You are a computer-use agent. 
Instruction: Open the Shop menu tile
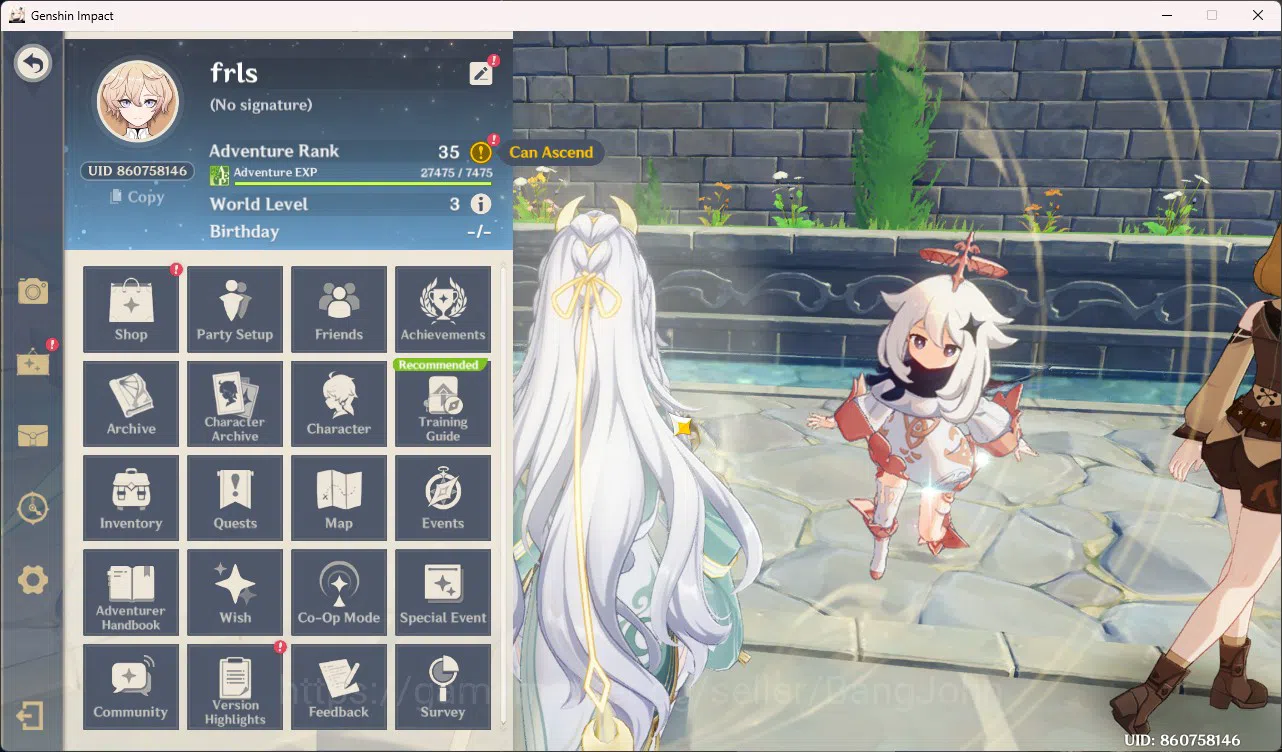pyautogui.click(x=131, y=309)
